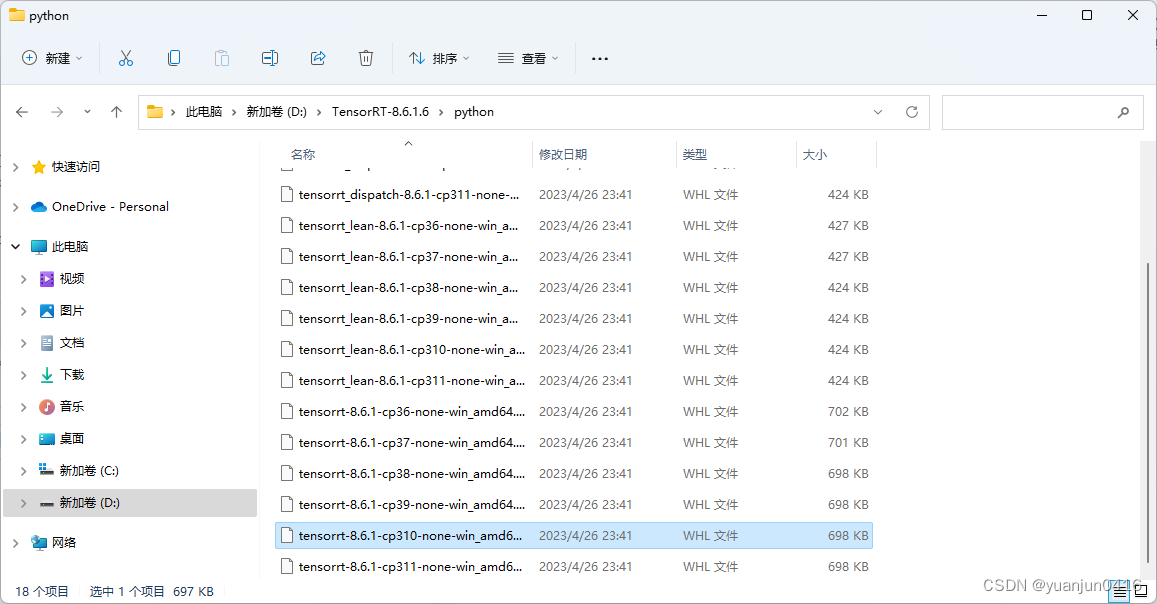
Task: Select tensorrt_lean-8.6.1-cp37 file
Action: tap(574, 257)
